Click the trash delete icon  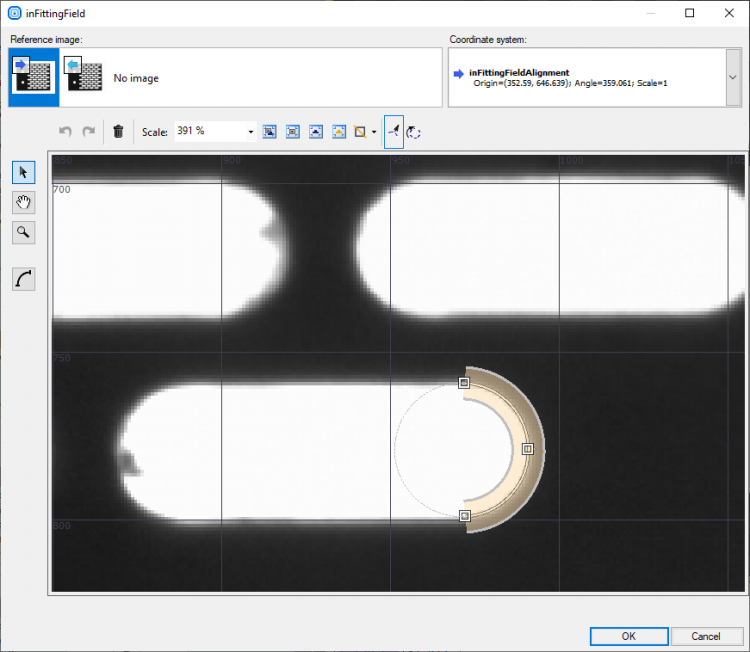click(118, 132)
